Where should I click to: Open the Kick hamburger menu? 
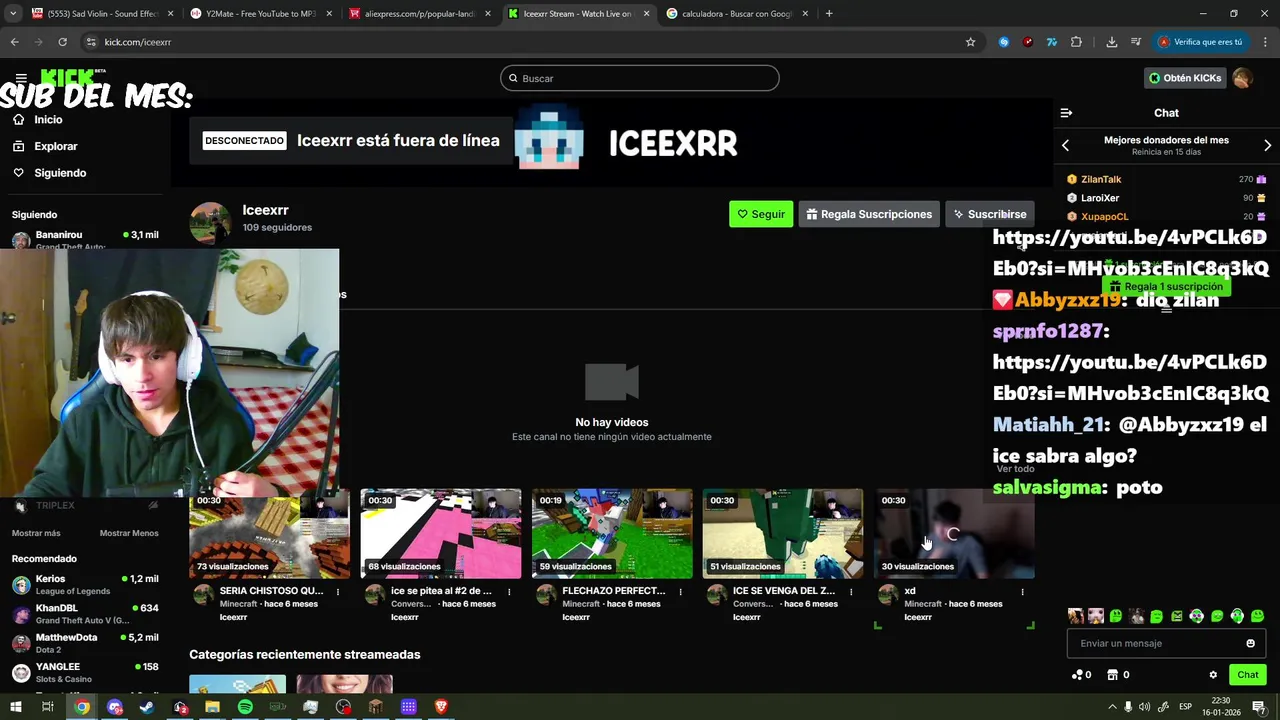[x=21, y=78]
